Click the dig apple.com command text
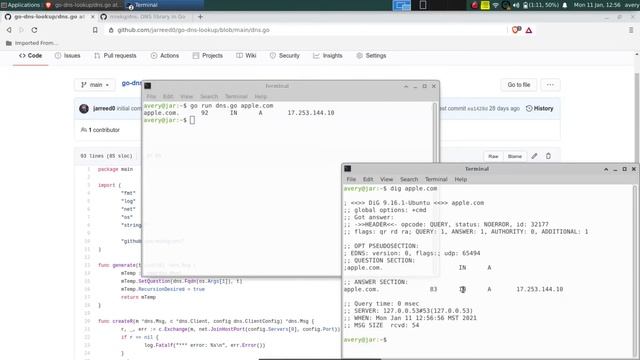 413,189
